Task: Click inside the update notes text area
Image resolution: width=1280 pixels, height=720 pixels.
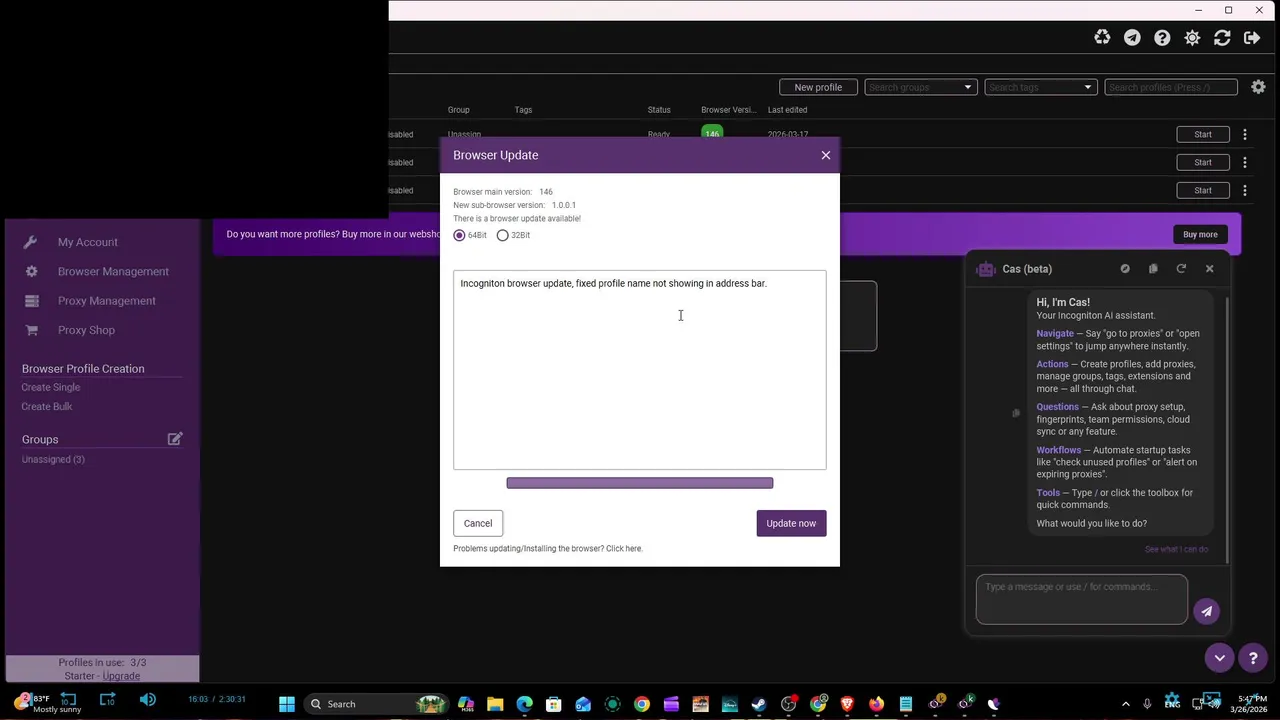Action: [x=640, y=370]
